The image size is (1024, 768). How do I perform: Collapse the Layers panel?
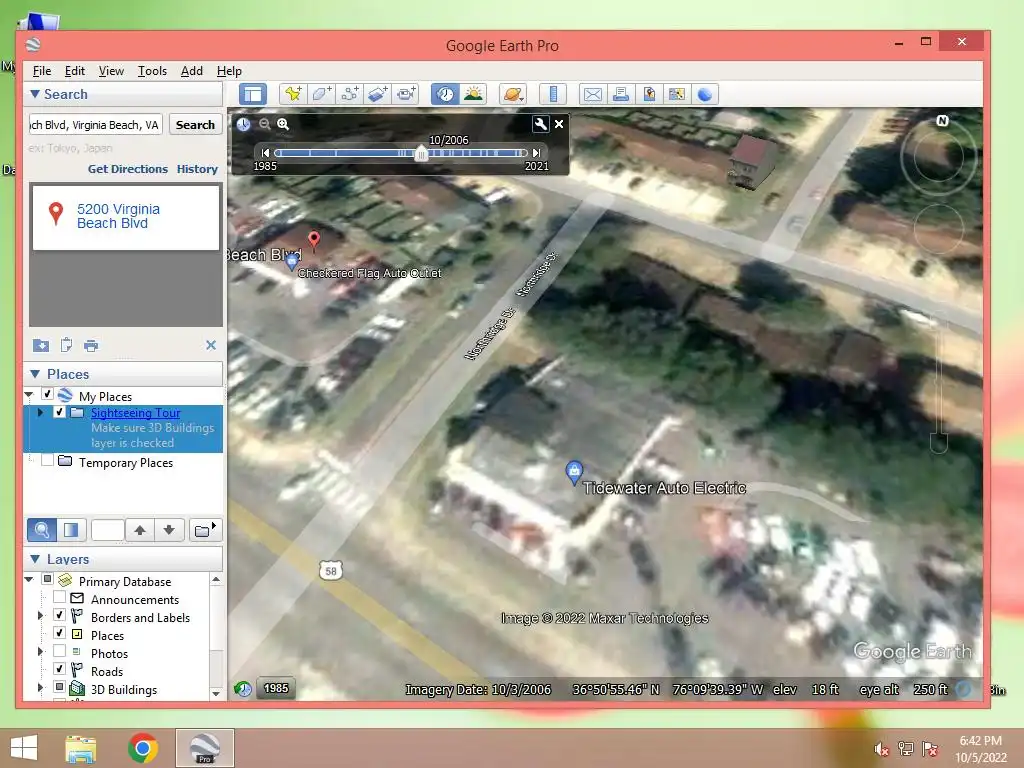click(x=35, y=559)
